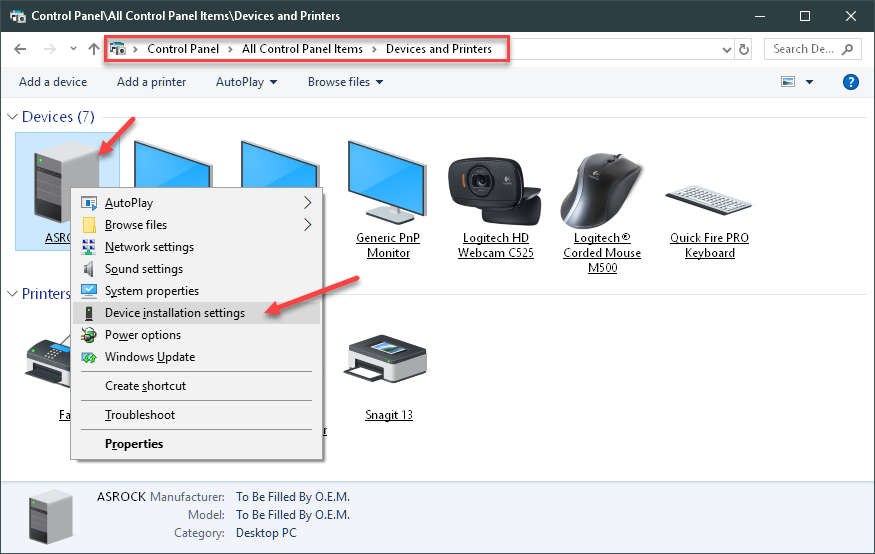Image resolution: width=875 pixels, height=554 pixels.
Task: Collapse the Printers group chevron
Action: click(x=12, y=293)
